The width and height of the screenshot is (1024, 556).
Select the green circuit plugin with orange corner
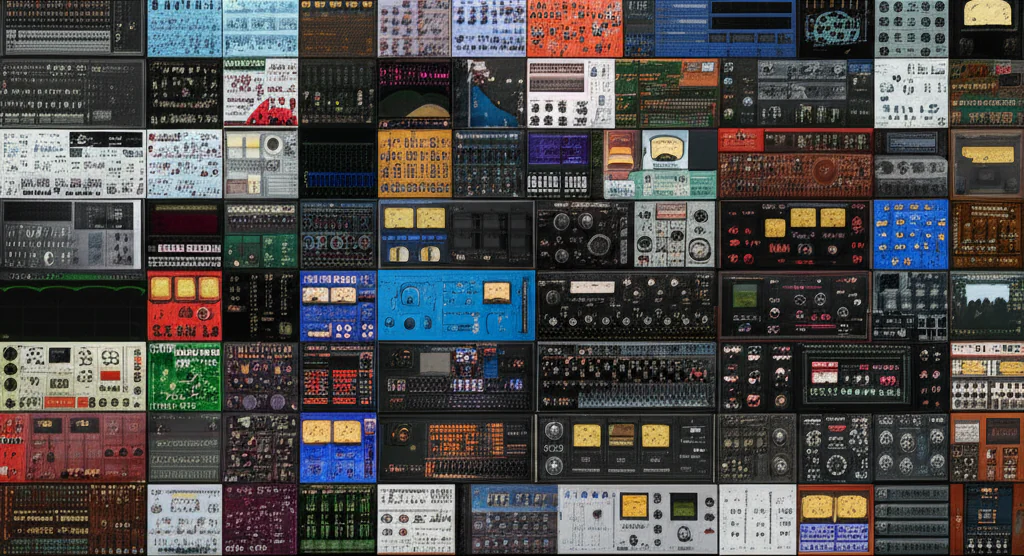(x=667, y=93)
